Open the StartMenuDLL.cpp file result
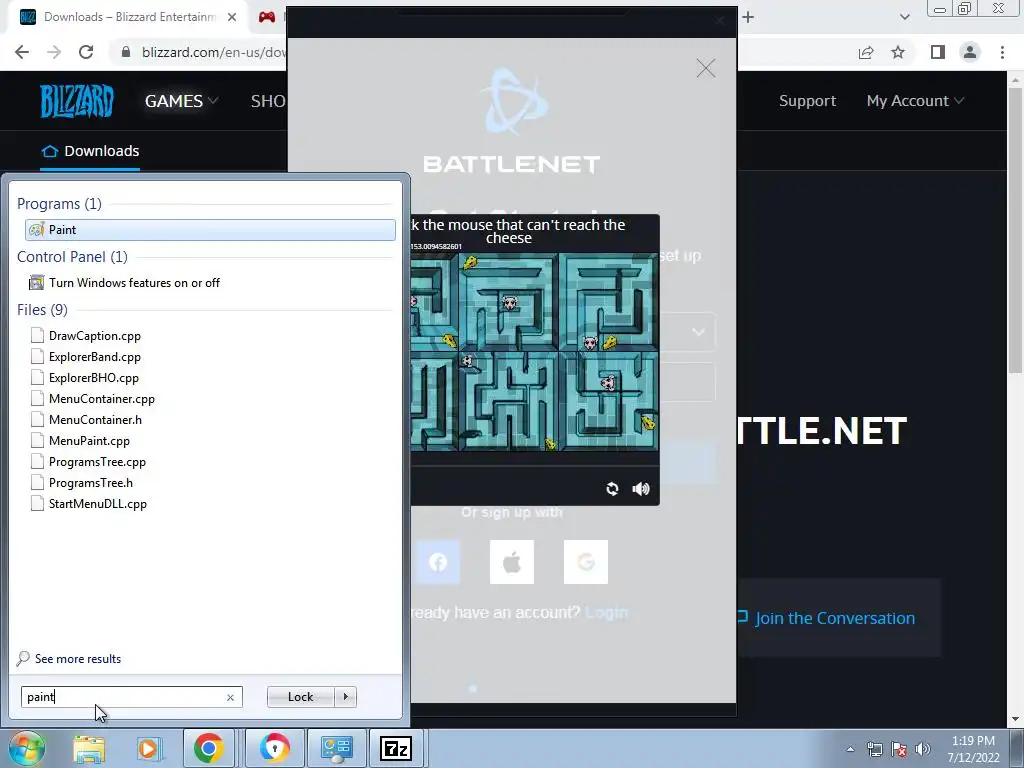 pyautogui.click(x=97, y=504)
